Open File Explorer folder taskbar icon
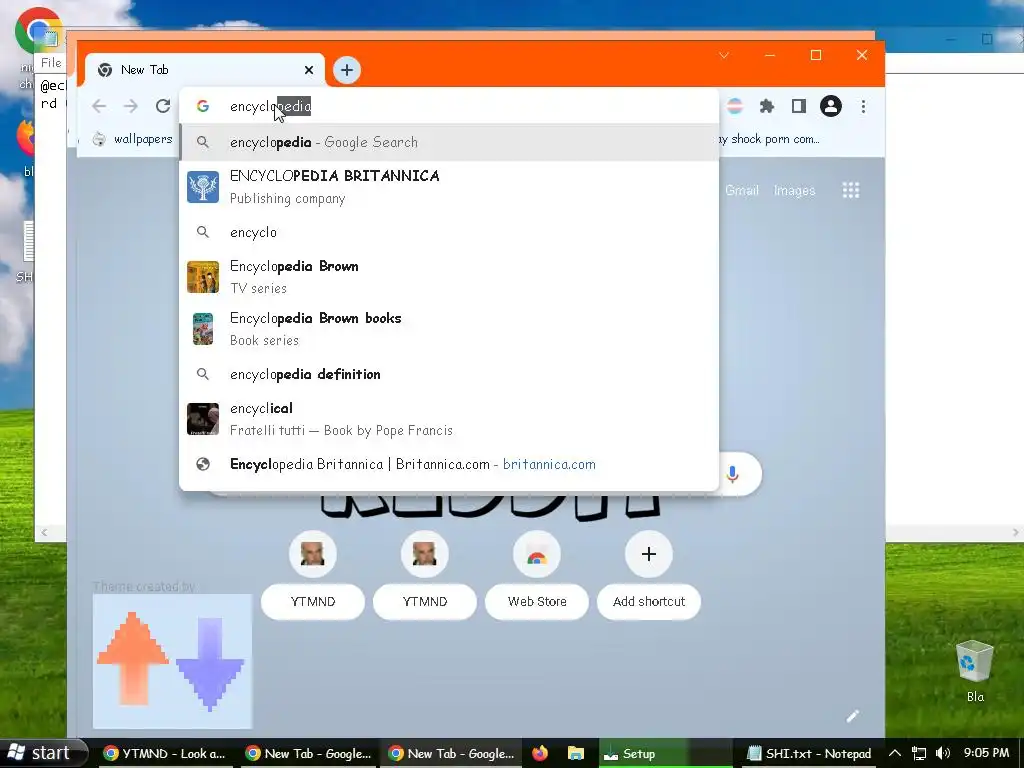 pyautogui.click(x=575, y=754)
